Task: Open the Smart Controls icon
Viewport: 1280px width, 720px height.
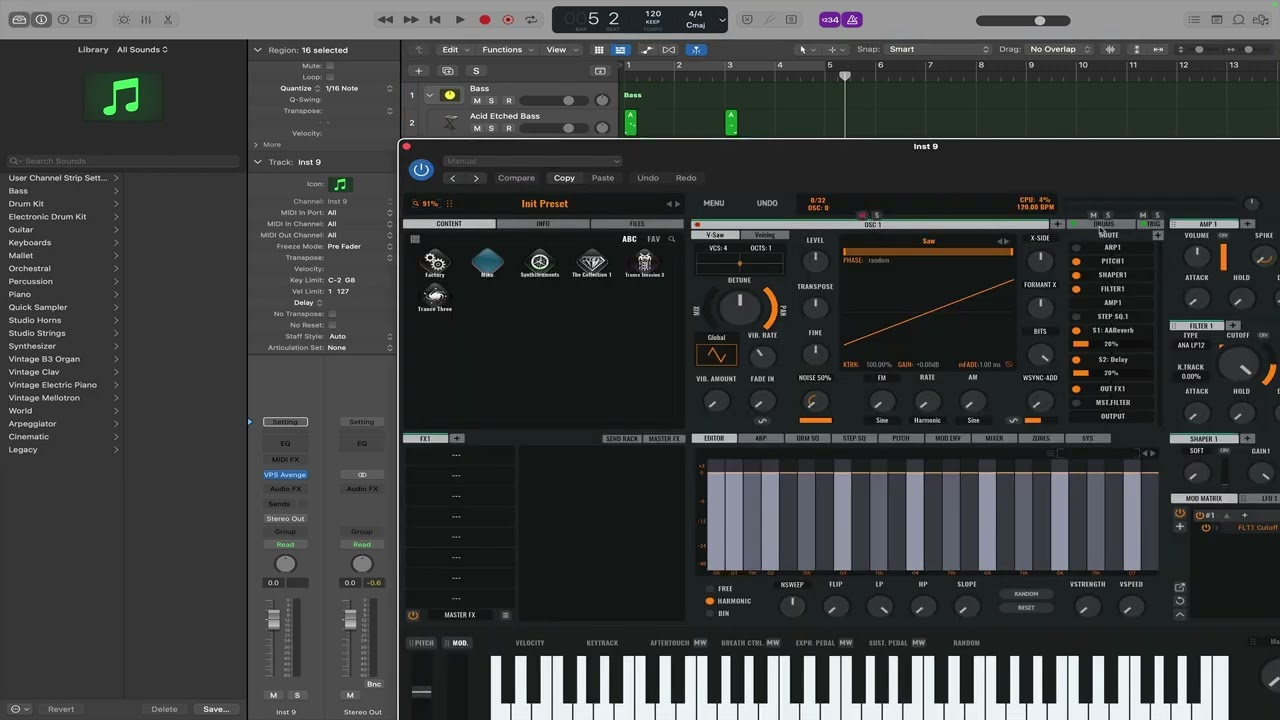Action: 123,19
